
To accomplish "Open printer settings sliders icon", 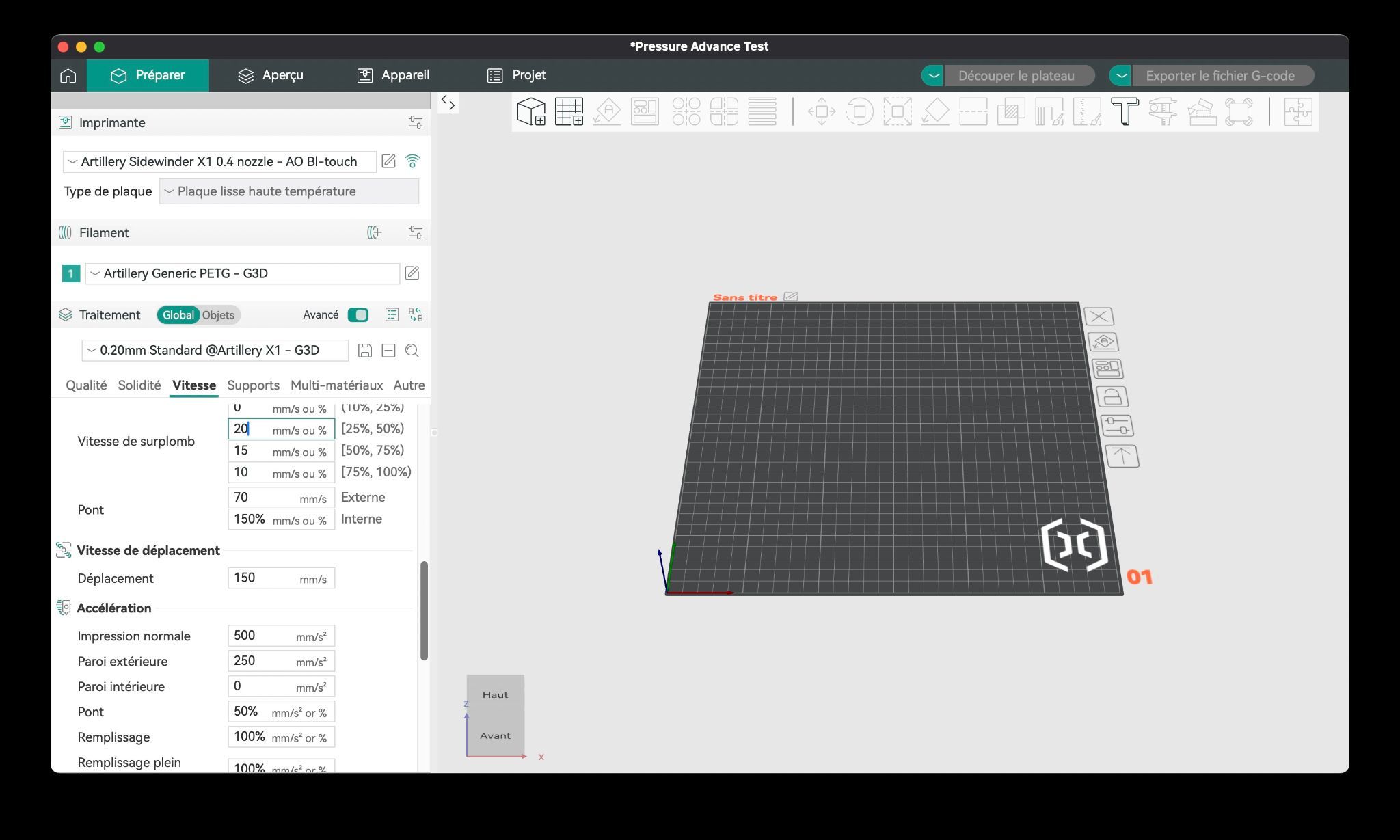I will coord(415,123).
